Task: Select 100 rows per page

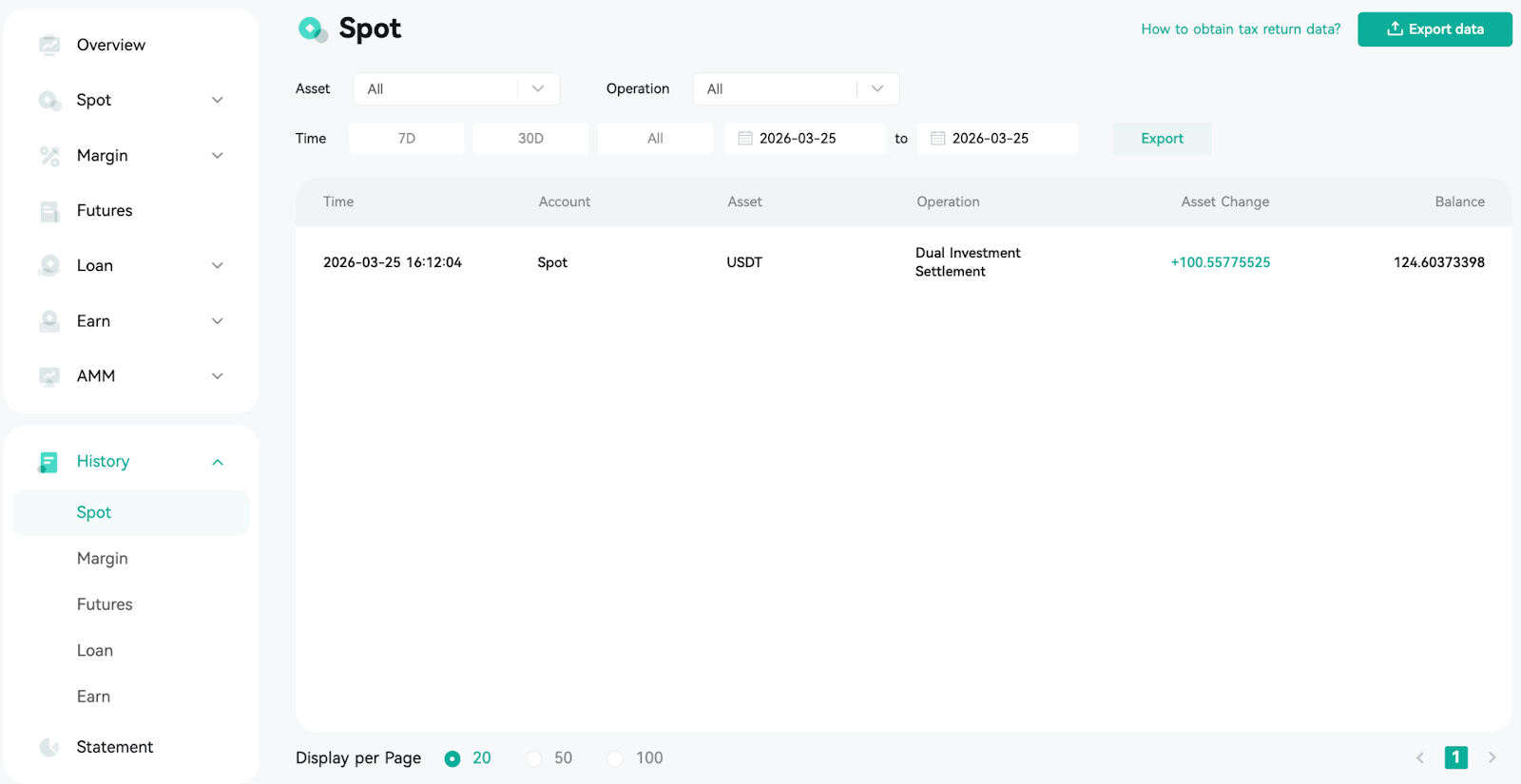Action: [x=615, y=758]
